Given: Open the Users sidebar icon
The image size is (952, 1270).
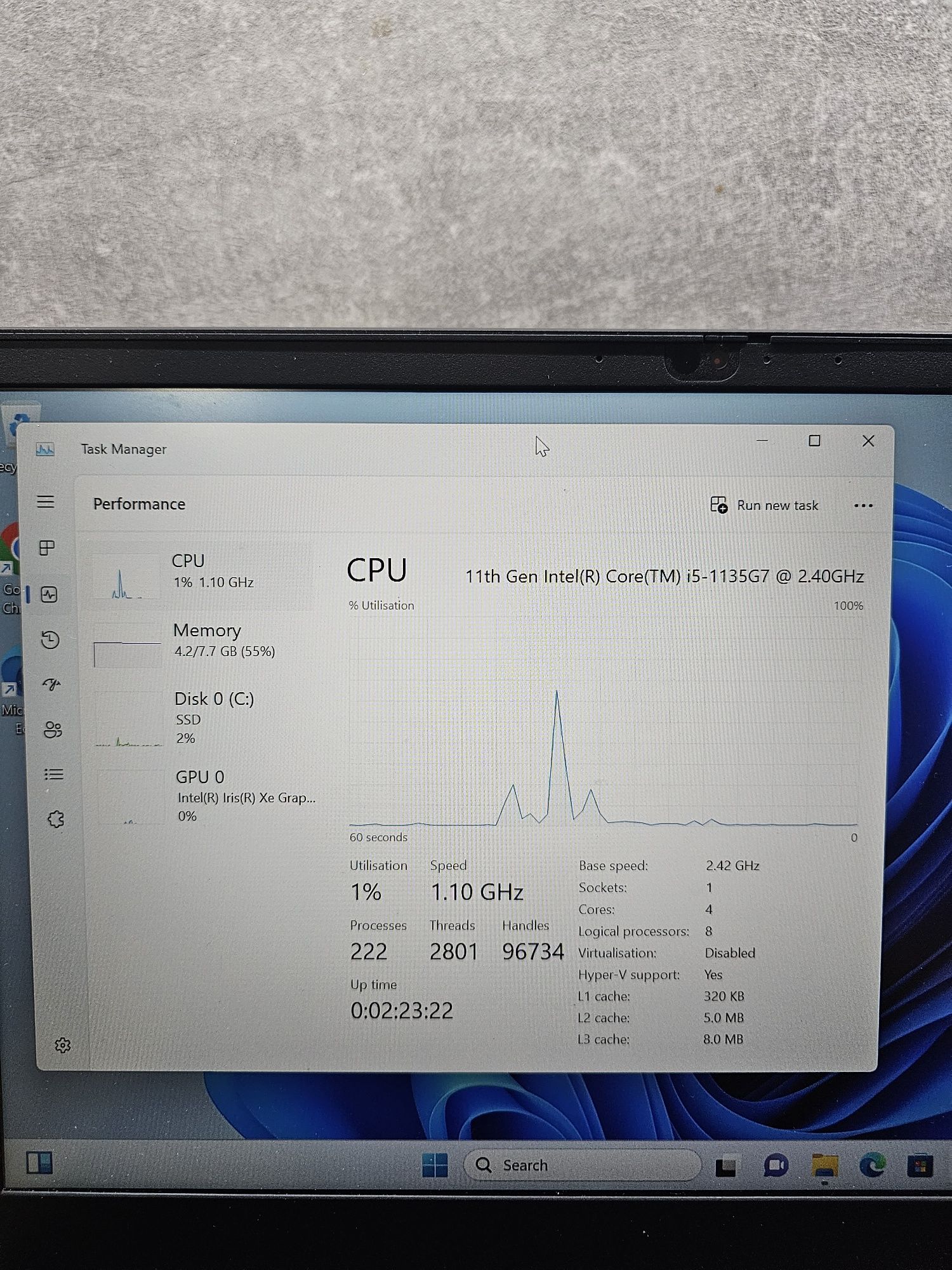Looking at the screenshot, I should pyautogui.click(x=53, y=730).
